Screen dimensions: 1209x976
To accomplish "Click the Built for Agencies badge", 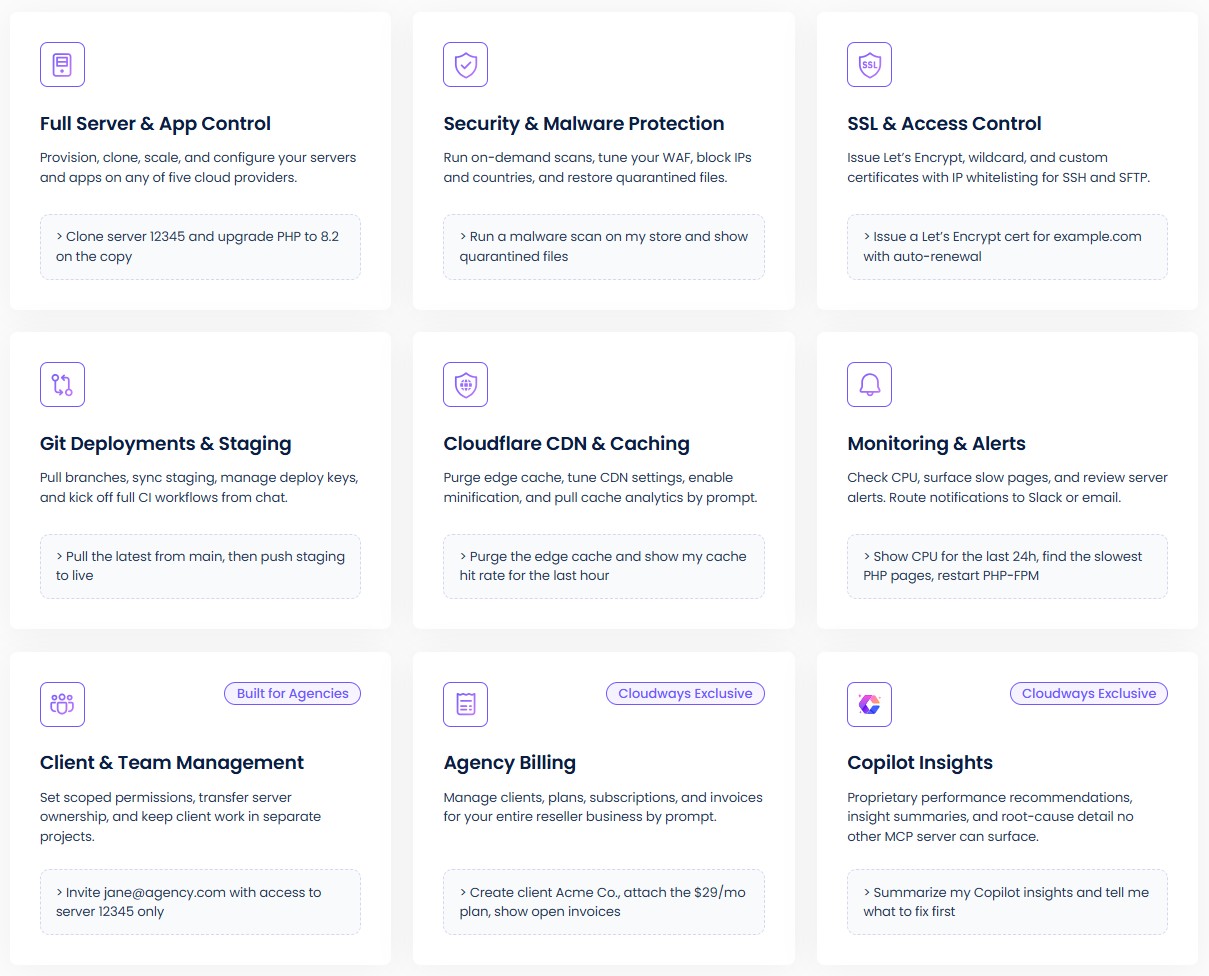I will [x=292, y=693].
